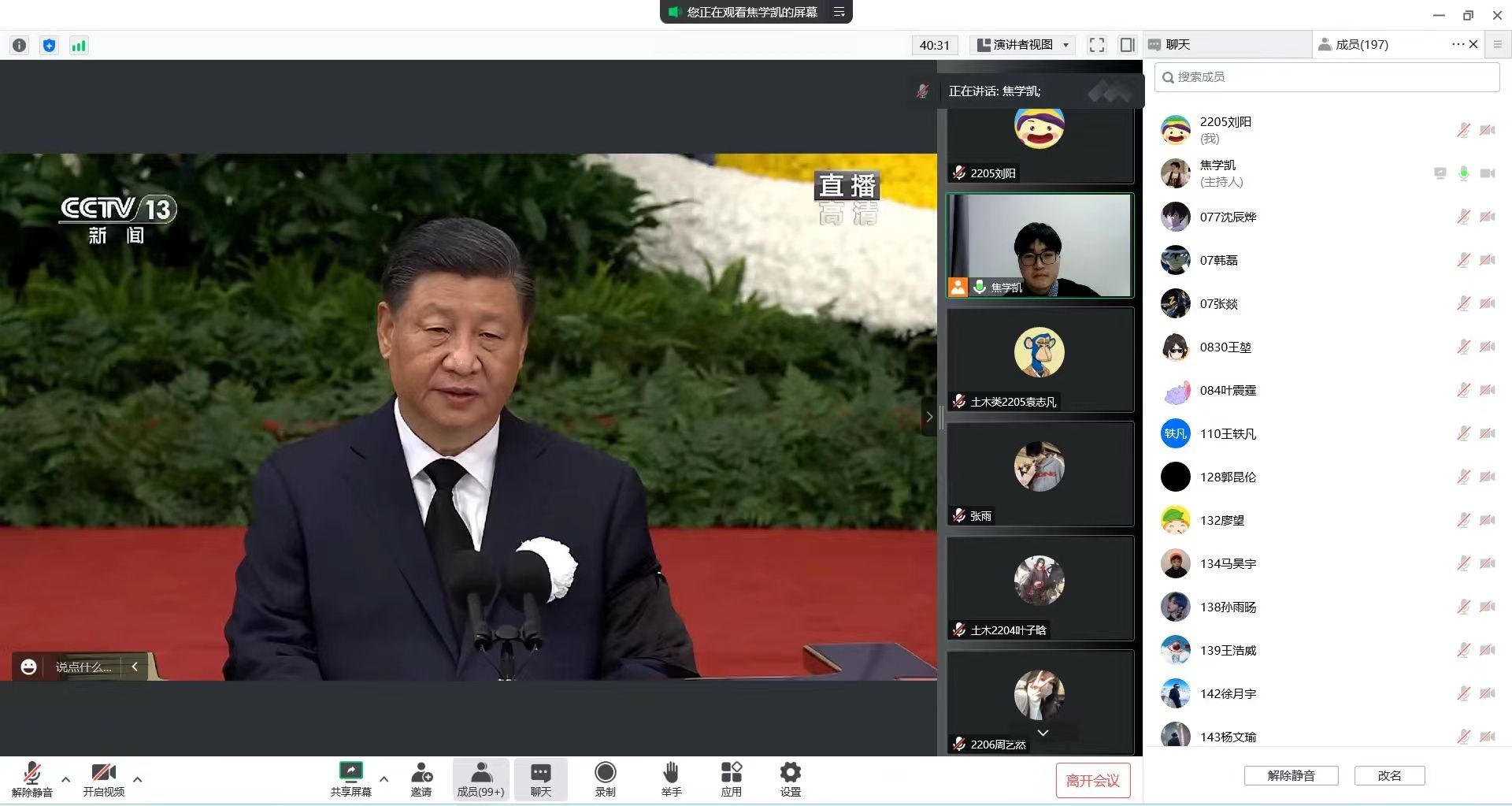The height and width of the screenshot is (806, 1512).
Task: Toggle the side panel layout icon
Action: click(1127, 45)
